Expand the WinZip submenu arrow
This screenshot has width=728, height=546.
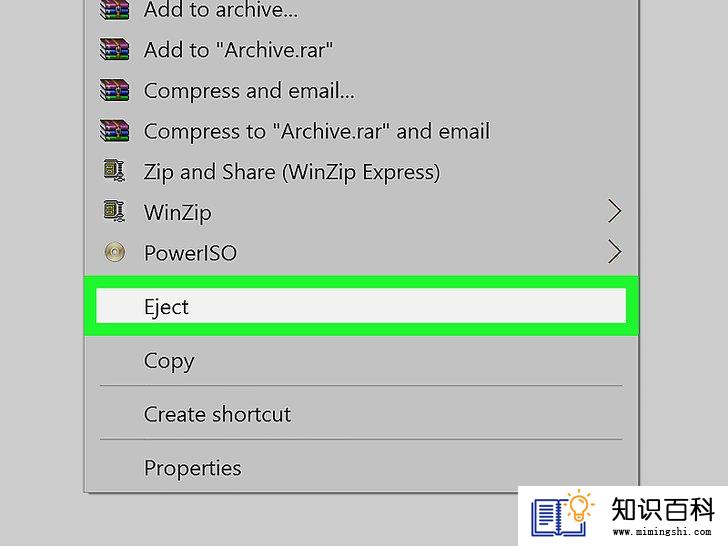pyautogui.click(x=614, y=211)
